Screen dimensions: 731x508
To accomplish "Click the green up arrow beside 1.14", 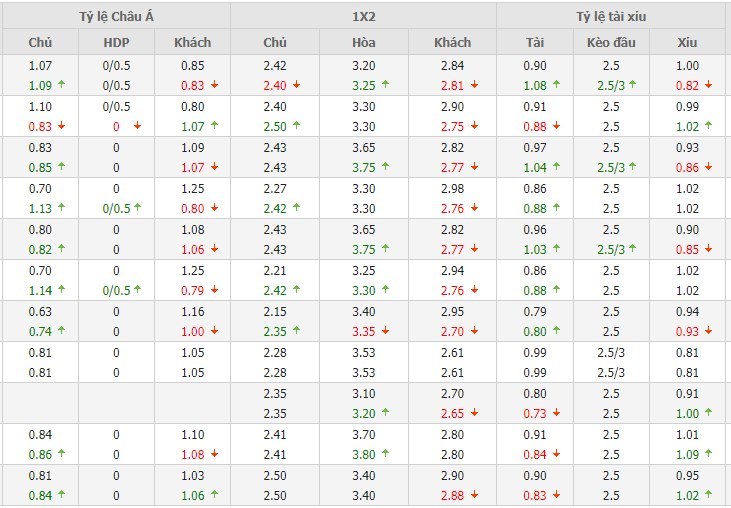I will coord(62,290).
